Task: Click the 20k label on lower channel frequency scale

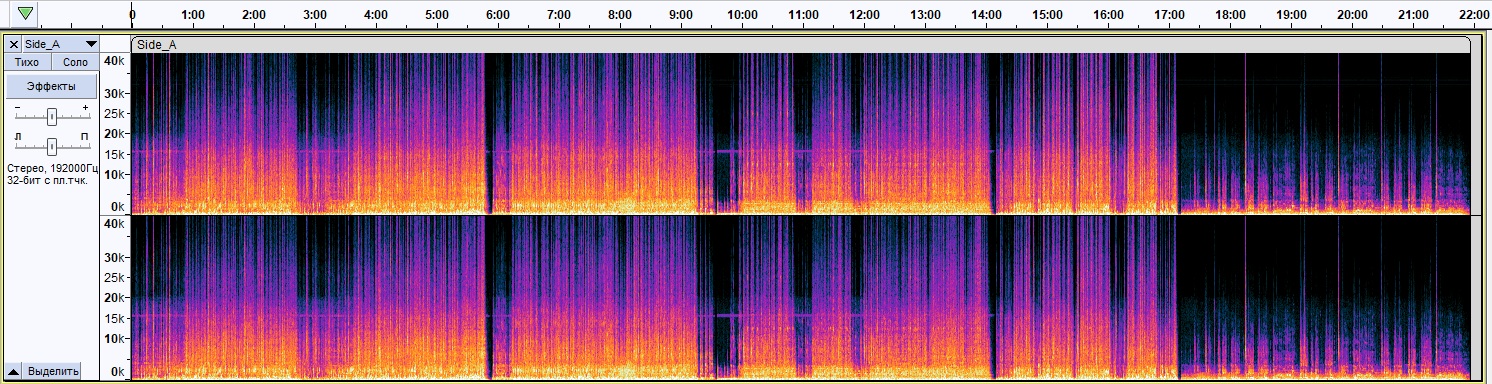Action: [115, 298]
